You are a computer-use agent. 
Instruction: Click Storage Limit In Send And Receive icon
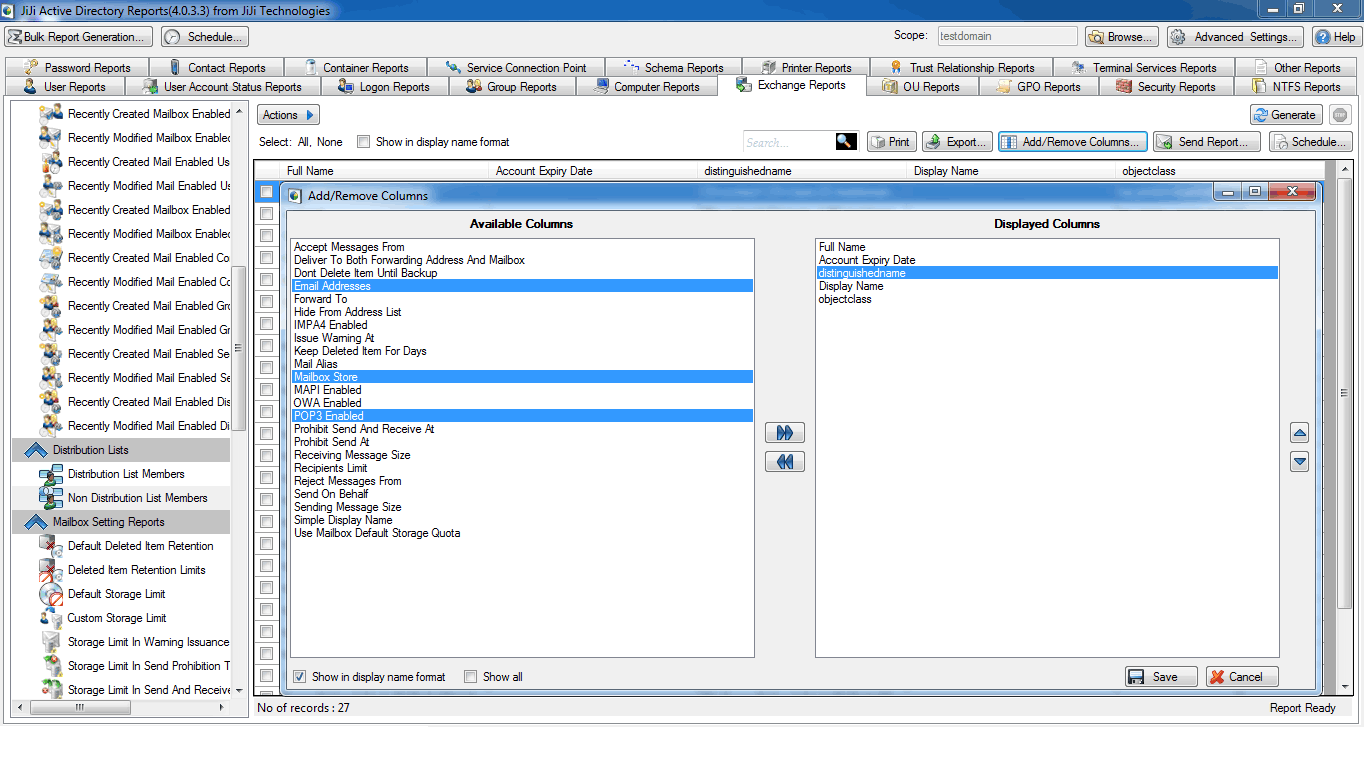(51, 689)
